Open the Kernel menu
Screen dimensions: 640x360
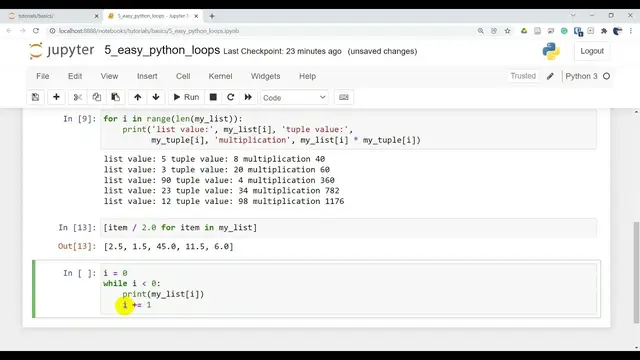click(x=220, y=76)
